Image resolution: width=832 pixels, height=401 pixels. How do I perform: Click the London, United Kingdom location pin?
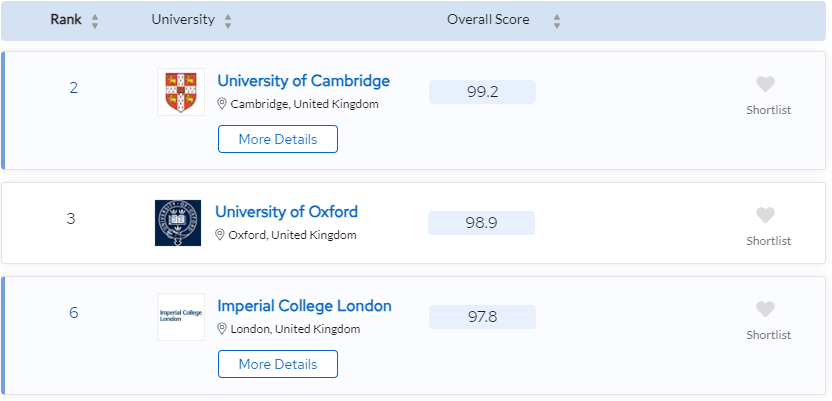coord(223,329)
